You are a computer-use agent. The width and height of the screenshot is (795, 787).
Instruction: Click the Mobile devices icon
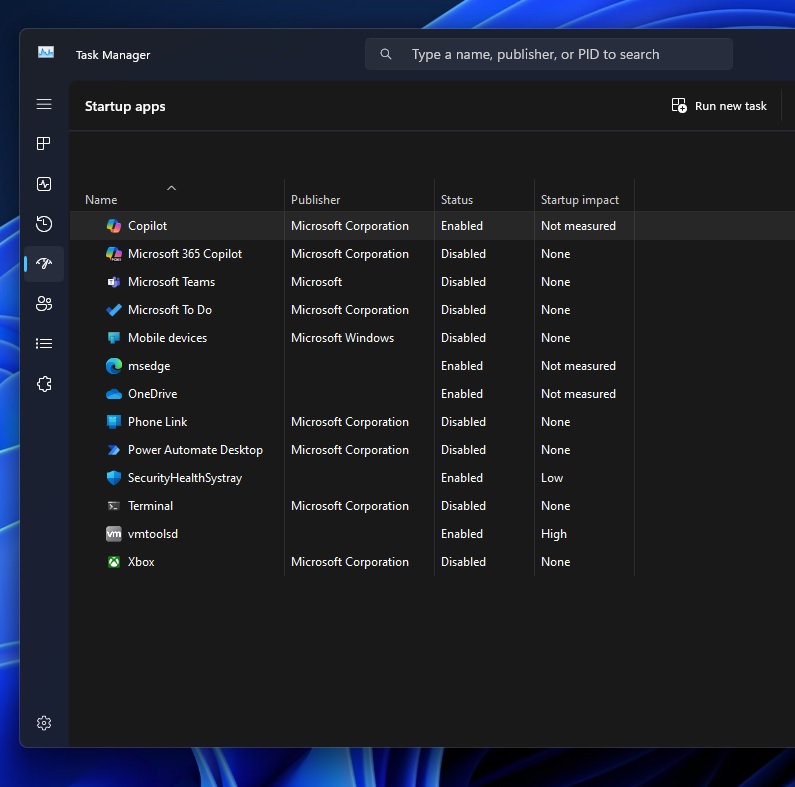[114, 338]
